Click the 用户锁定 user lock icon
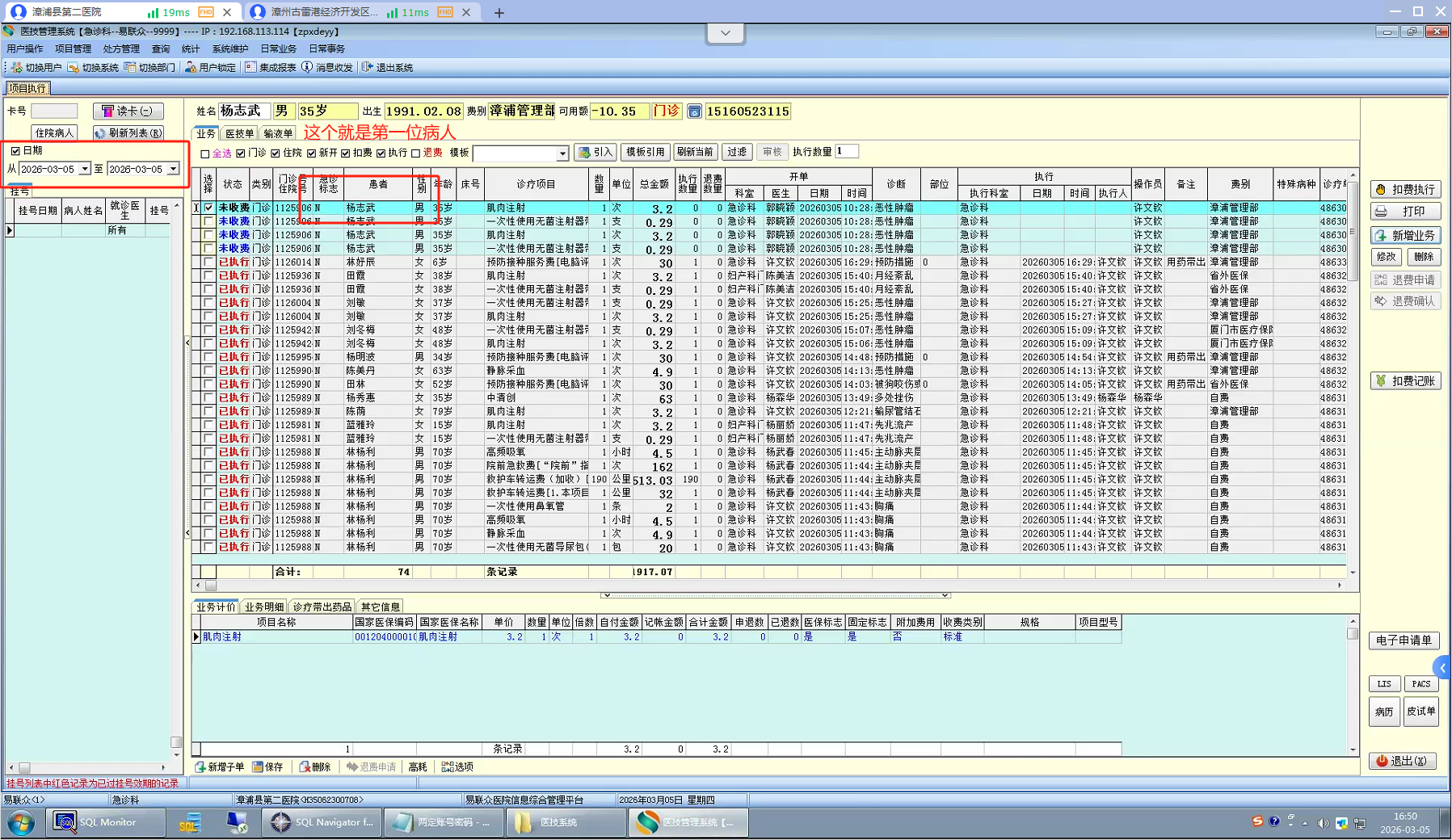Viewport: 1452px width, 840px height. pyautogui.click(x=211, y=68)
